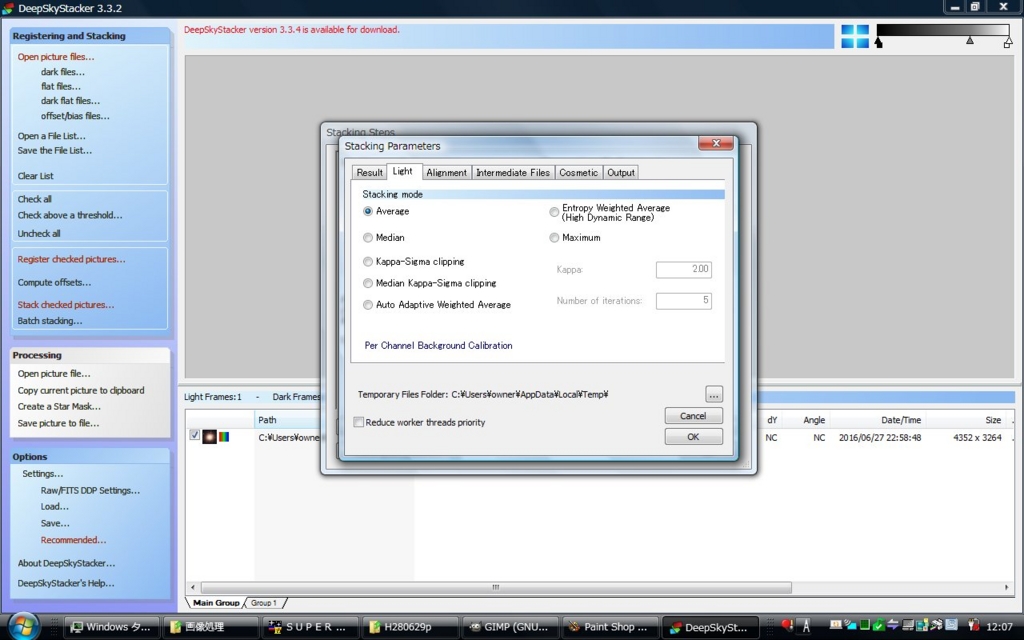
Task: Open Raw/FITS DDP Settings
Action: click(90, 490)
